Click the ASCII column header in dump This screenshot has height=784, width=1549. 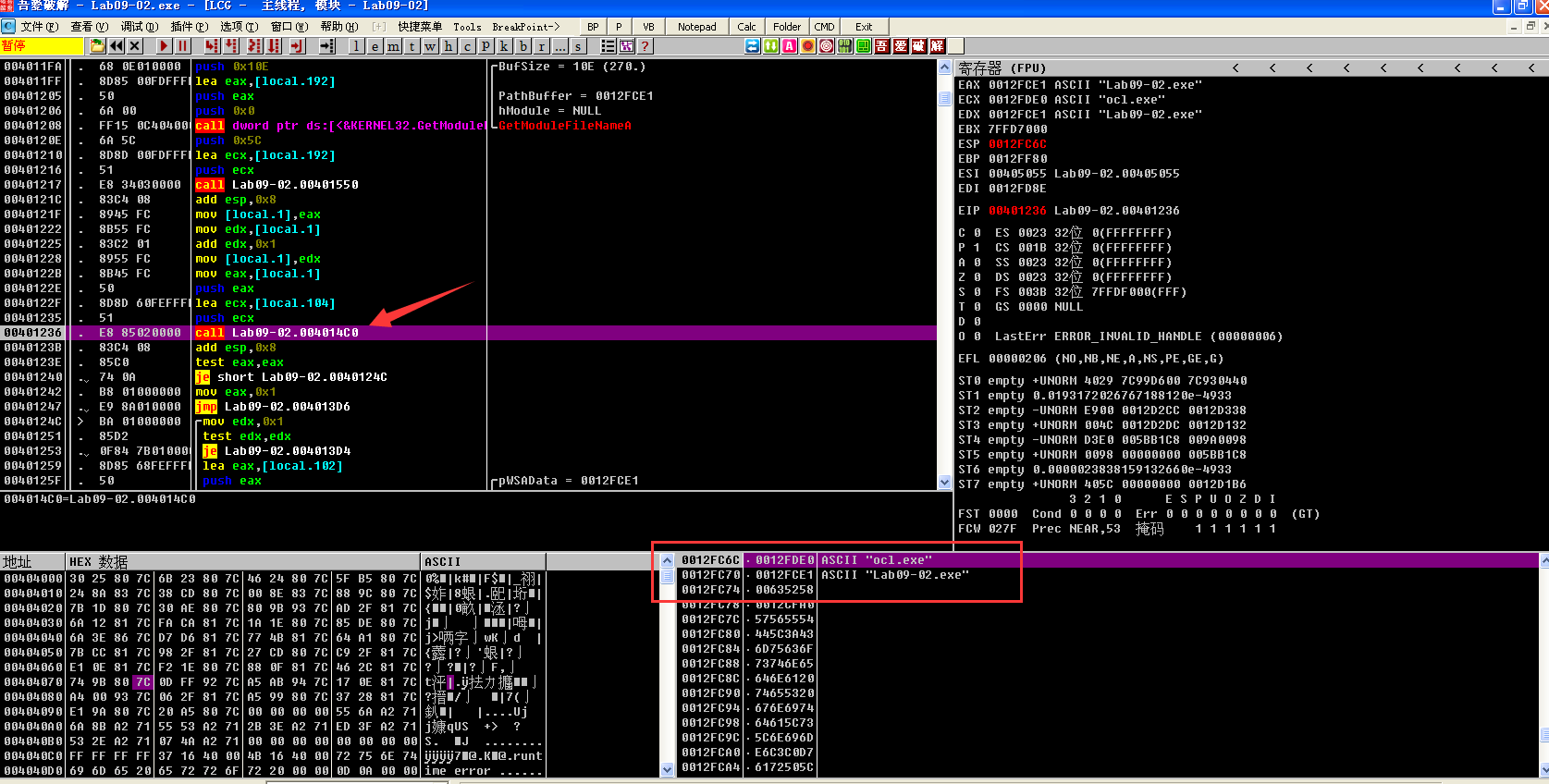point(484,561)
